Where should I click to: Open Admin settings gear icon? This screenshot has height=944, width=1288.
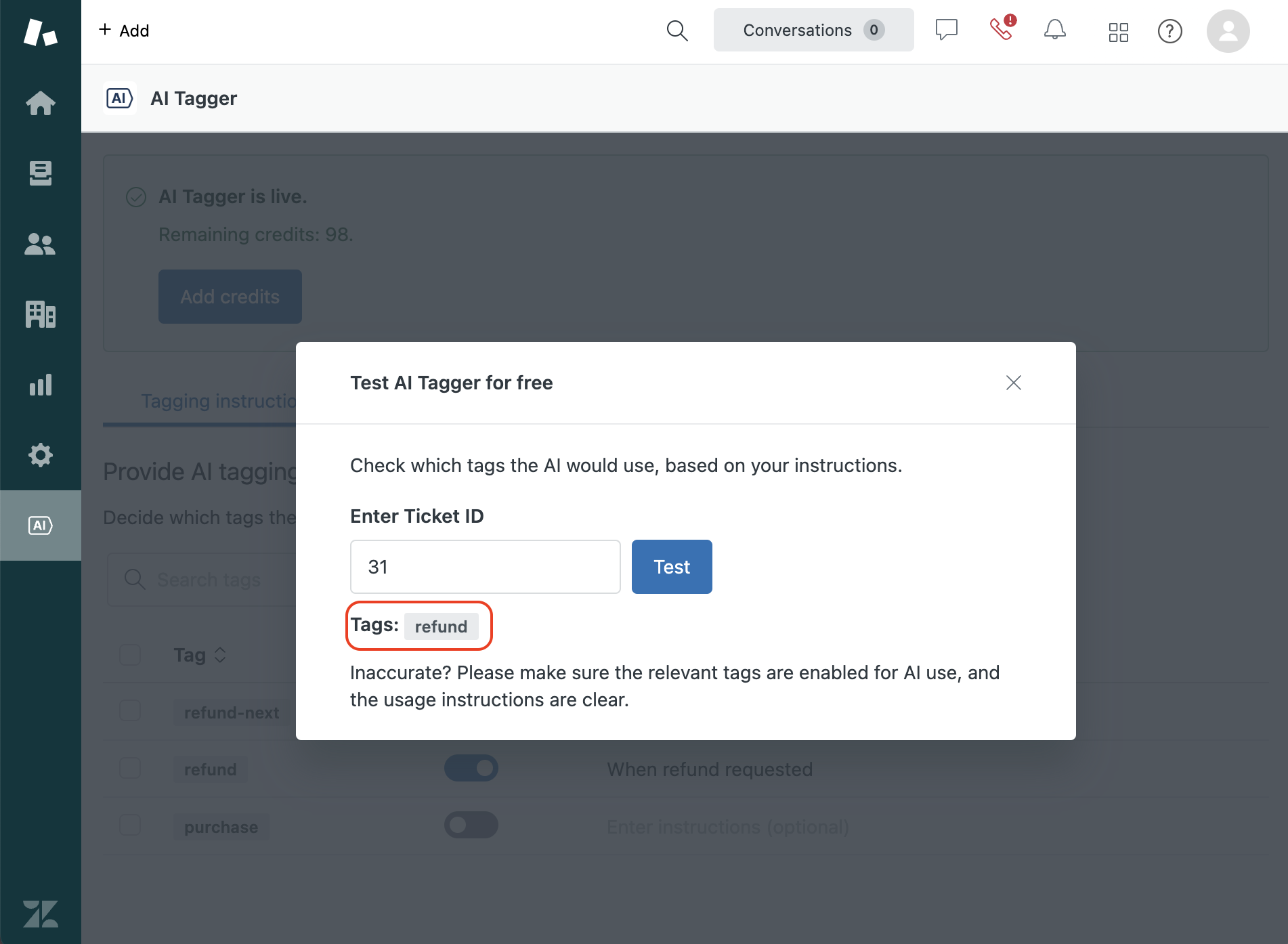(x=40, y=455)
